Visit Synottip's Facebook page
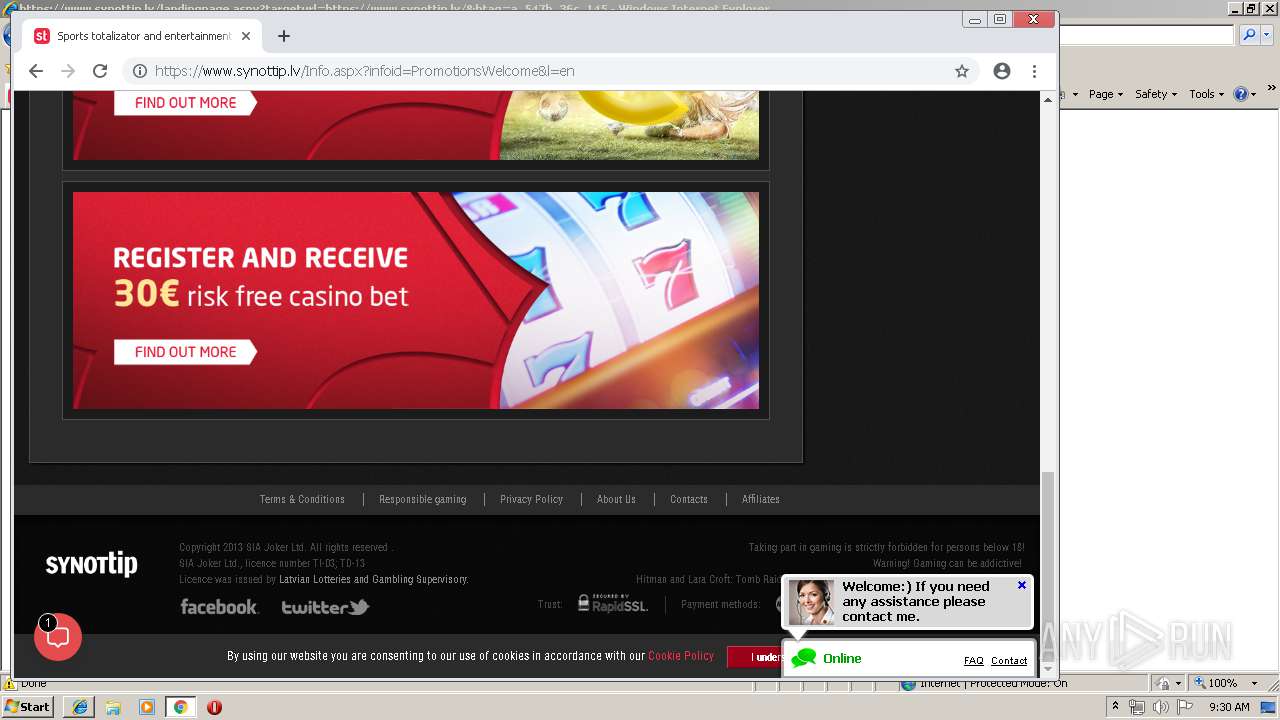 pyautogui.click(x=219, y=607)
